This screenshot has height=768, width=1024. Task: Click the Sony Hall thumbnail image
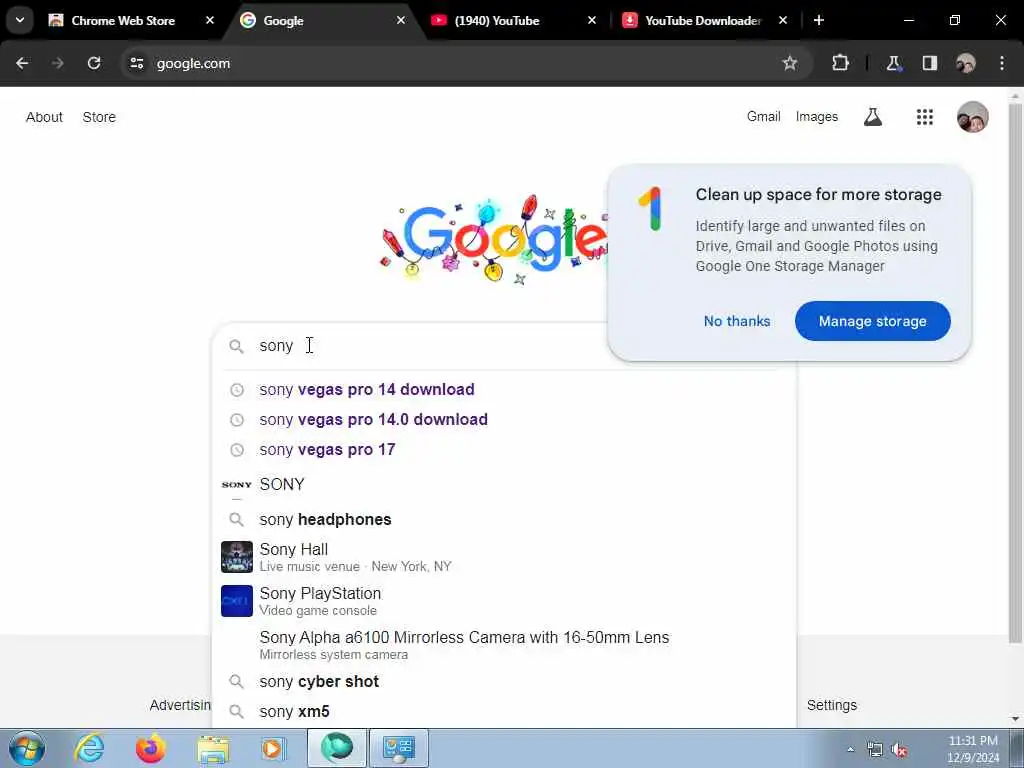point(236,557)
